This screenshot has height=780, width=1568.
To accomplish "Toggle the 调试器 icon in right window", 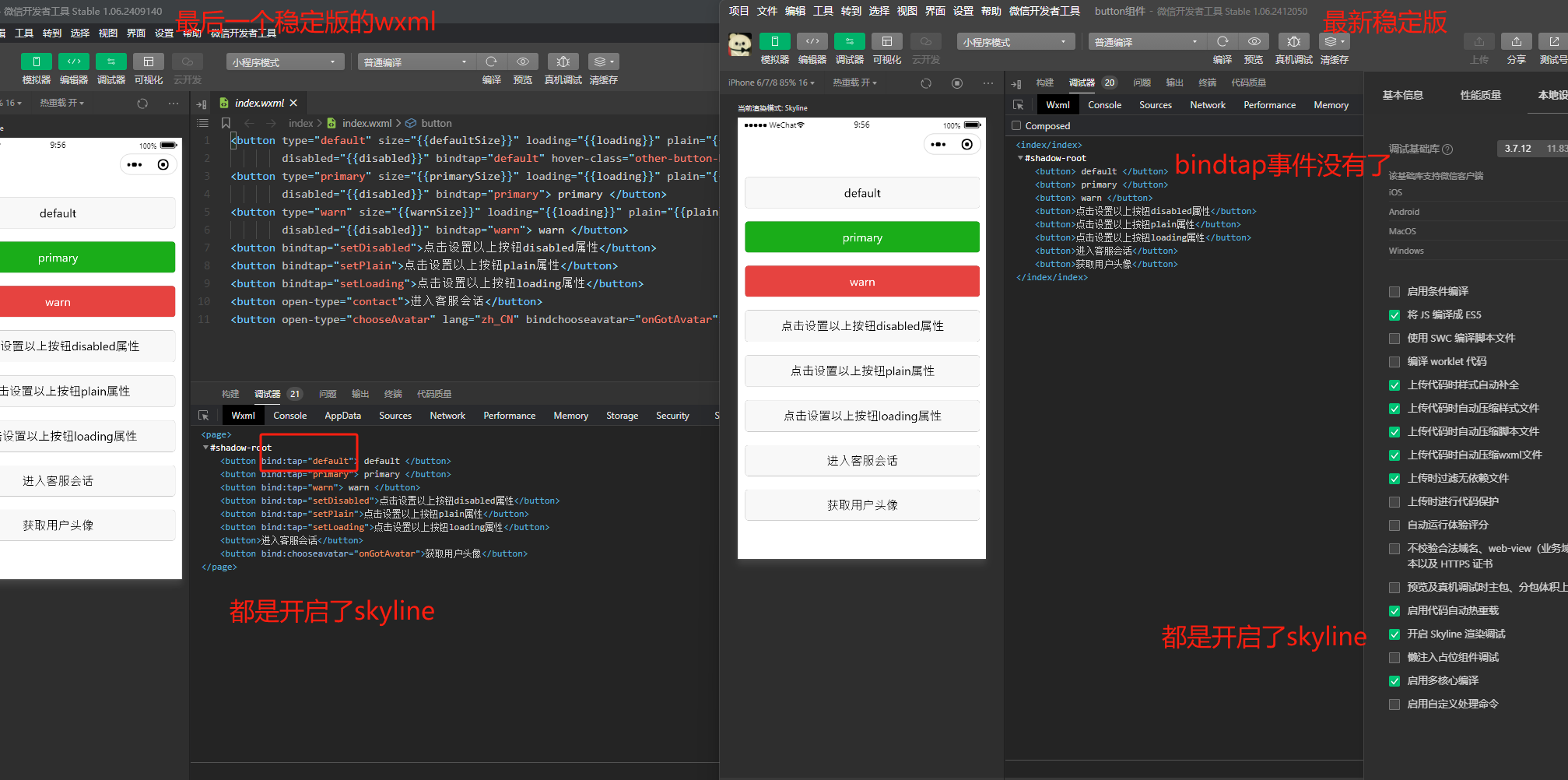I will (x=850, y=41).
